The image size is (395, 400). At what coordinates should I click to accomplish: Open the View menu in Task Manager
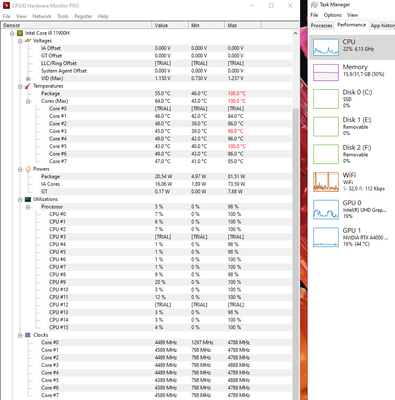tap(352, 15)
